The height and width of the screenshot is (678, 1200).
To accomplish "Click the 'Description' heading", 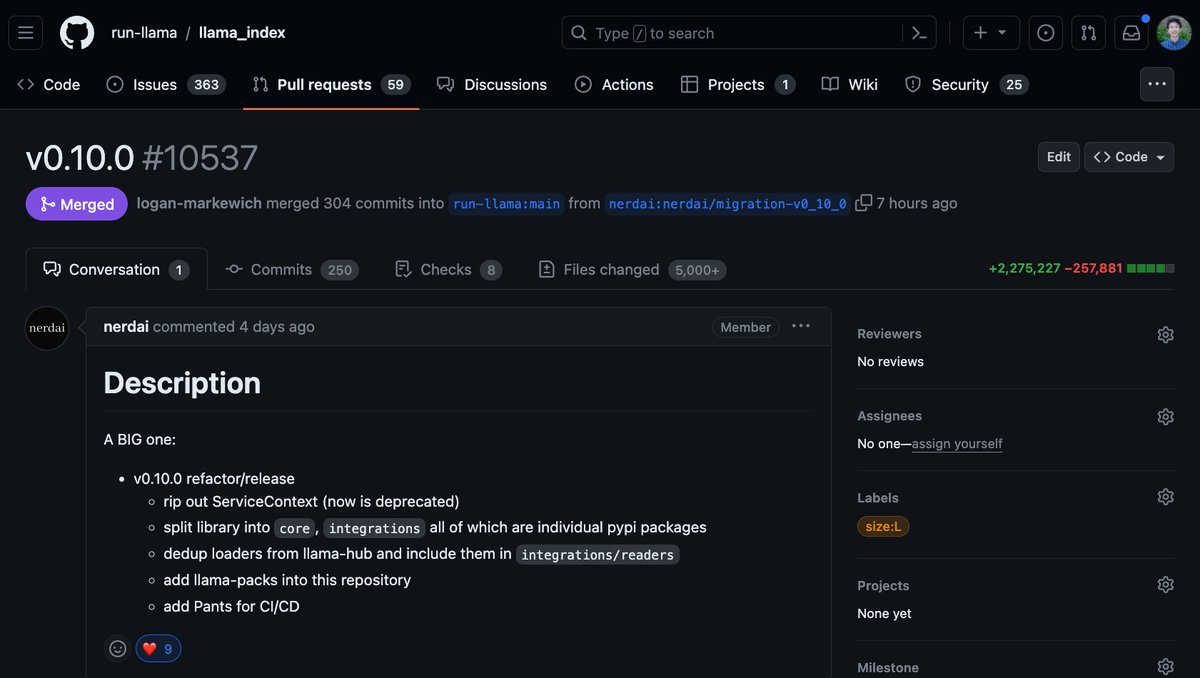I will [x=182, y=383].
